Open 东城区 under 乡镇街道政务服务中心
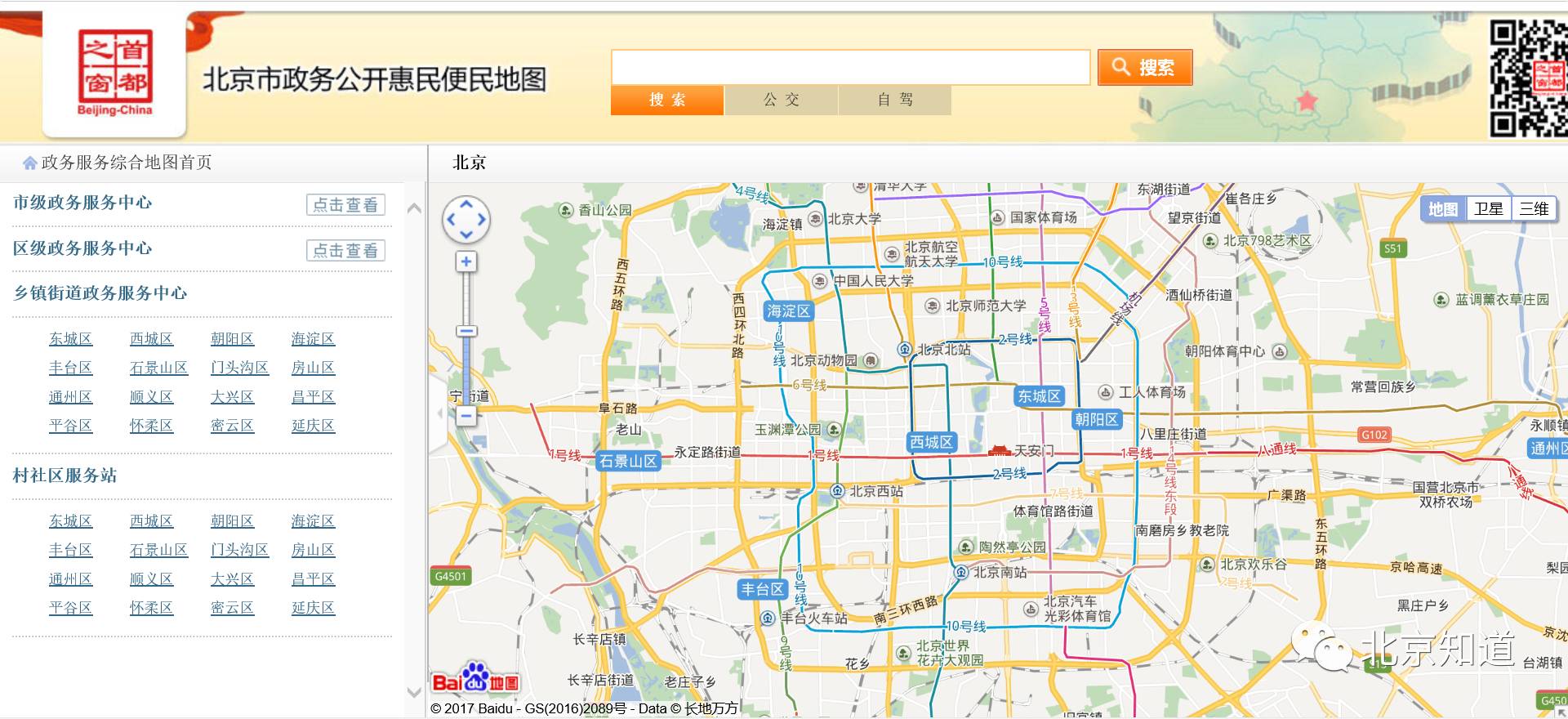 click(71, 339)
